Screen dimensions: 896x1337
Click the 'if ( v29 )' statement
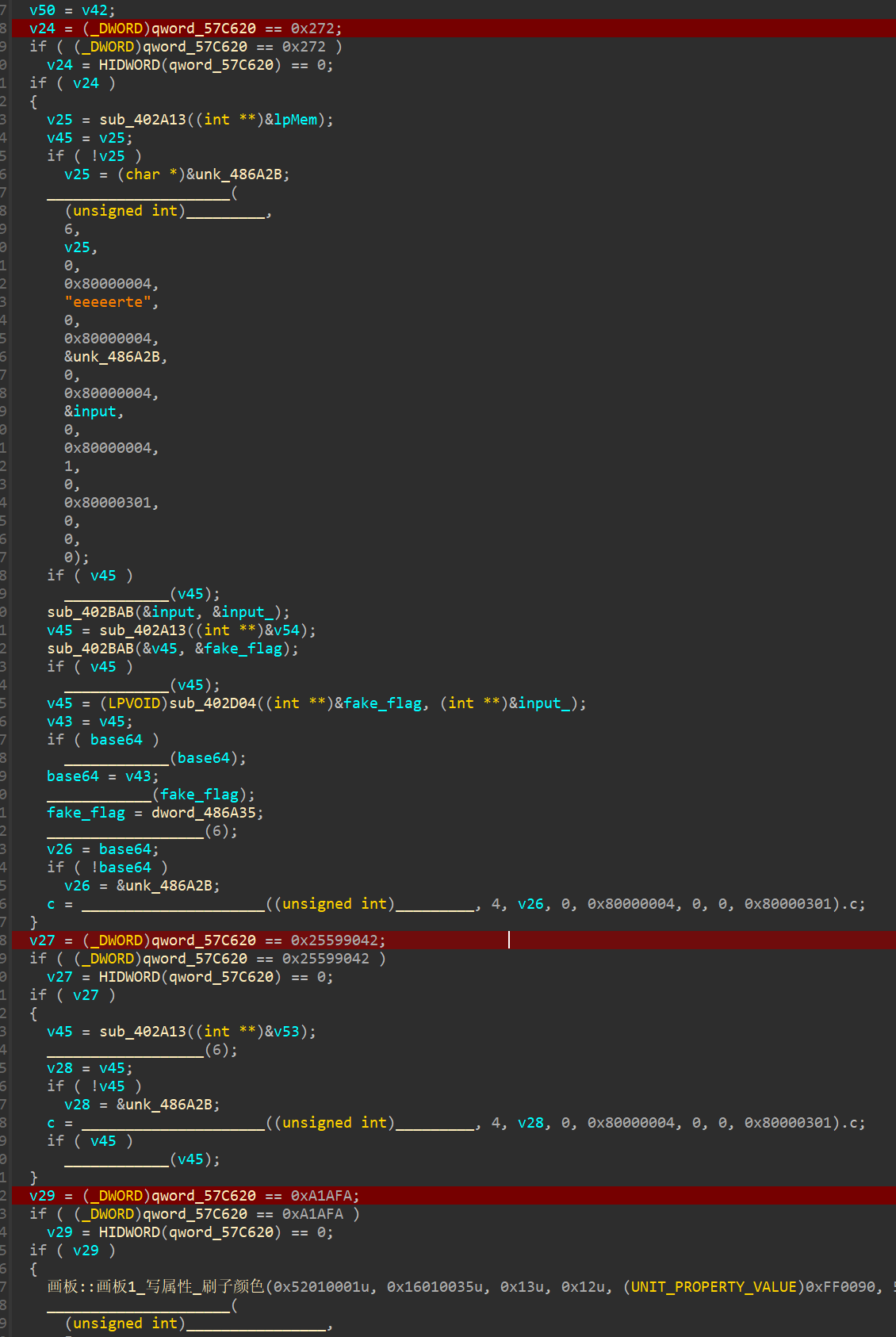click(x=72, y=1251)
